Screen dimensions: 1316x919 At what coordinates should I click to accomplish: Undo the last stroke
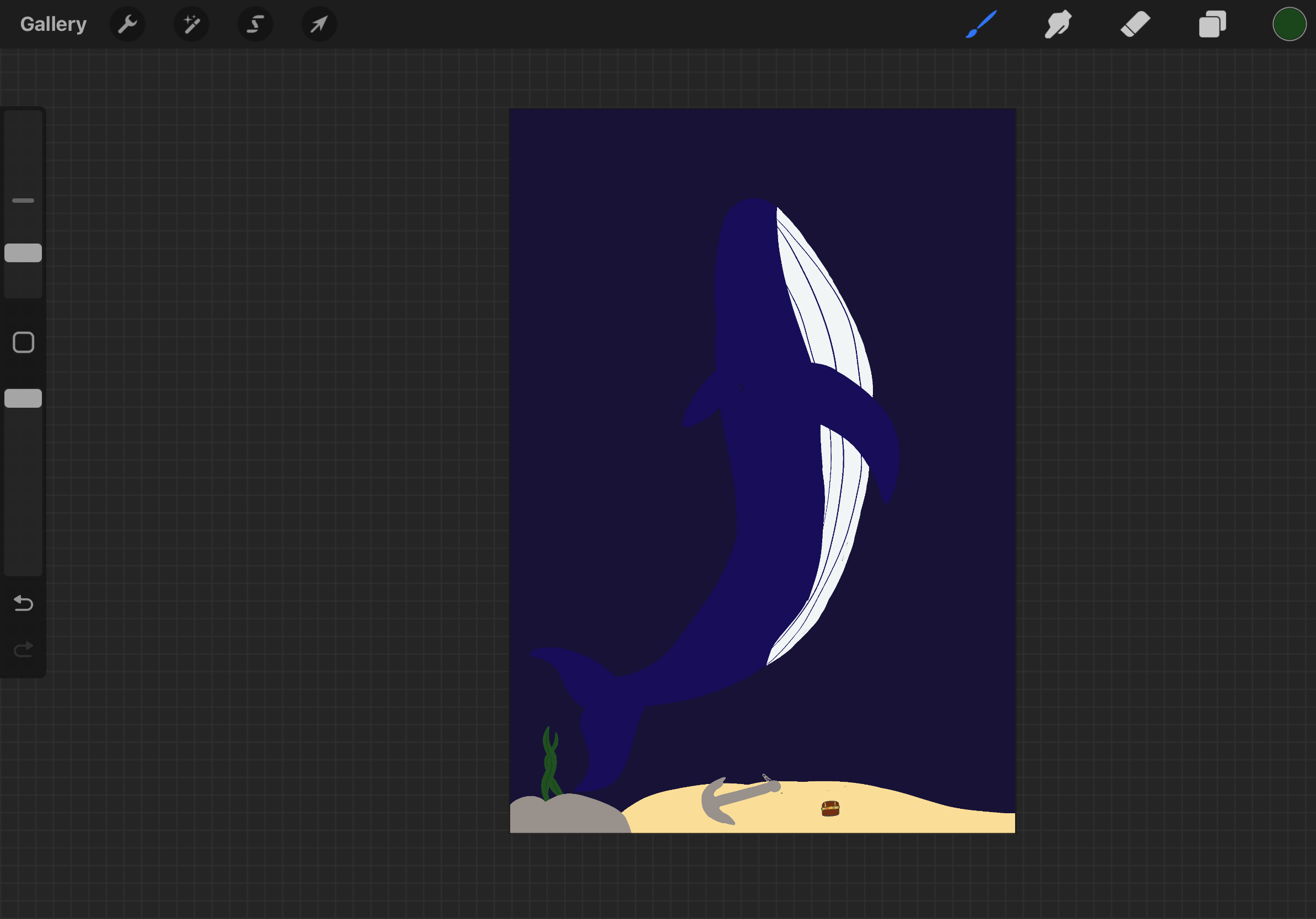click(23, 603)
